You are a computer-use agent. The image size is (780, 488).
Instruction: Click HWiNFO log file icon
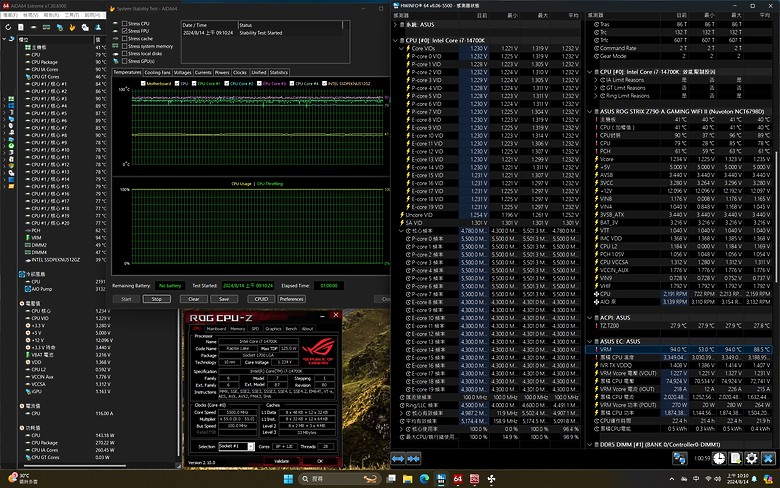[x=735, y=458]
